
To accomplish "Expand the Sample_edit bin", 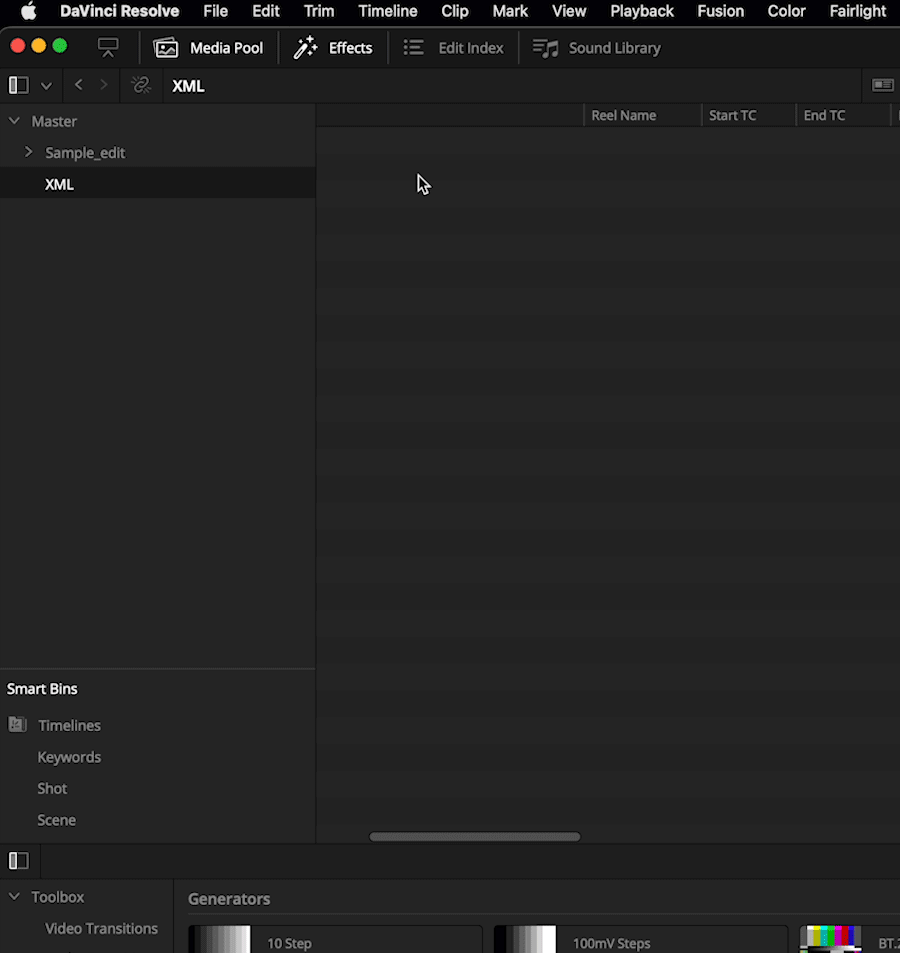I will pos(28,152).
